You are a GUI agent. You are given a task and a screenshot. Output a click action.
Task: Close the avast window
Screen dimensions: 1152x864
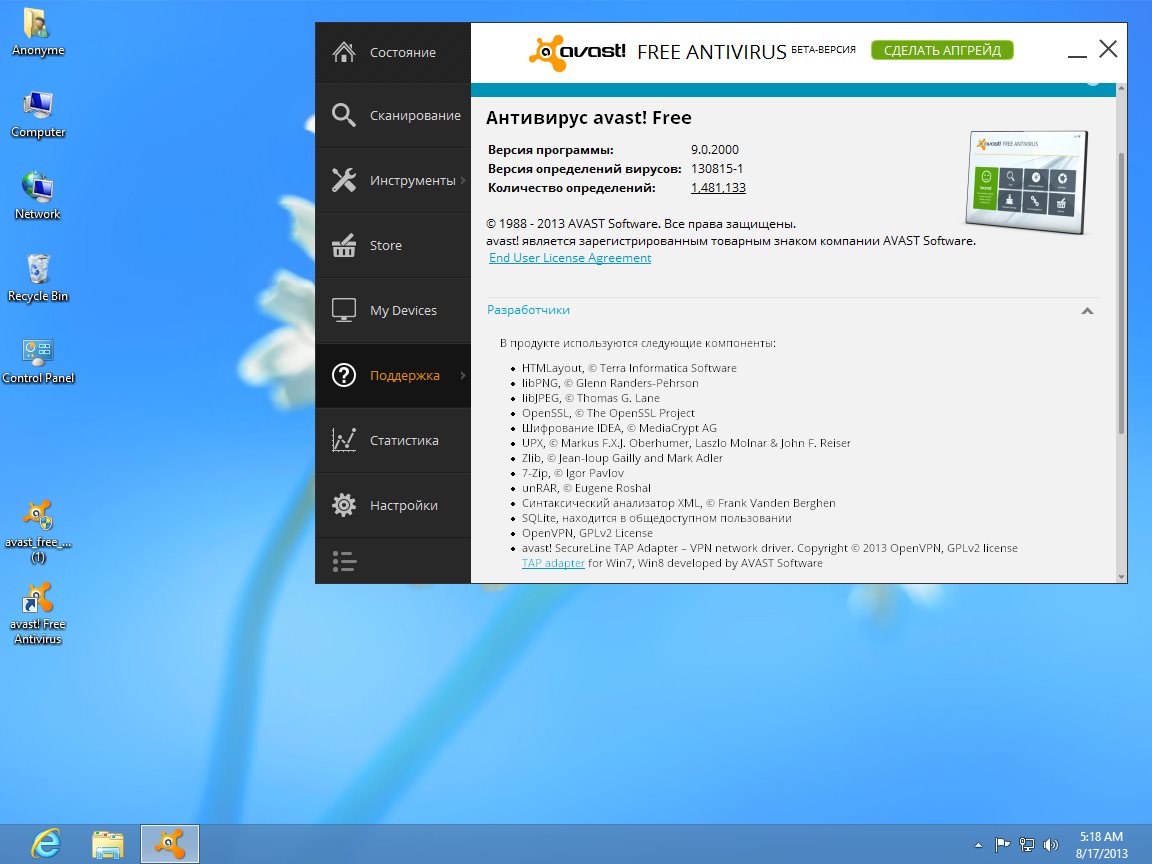pos(1108,49)
